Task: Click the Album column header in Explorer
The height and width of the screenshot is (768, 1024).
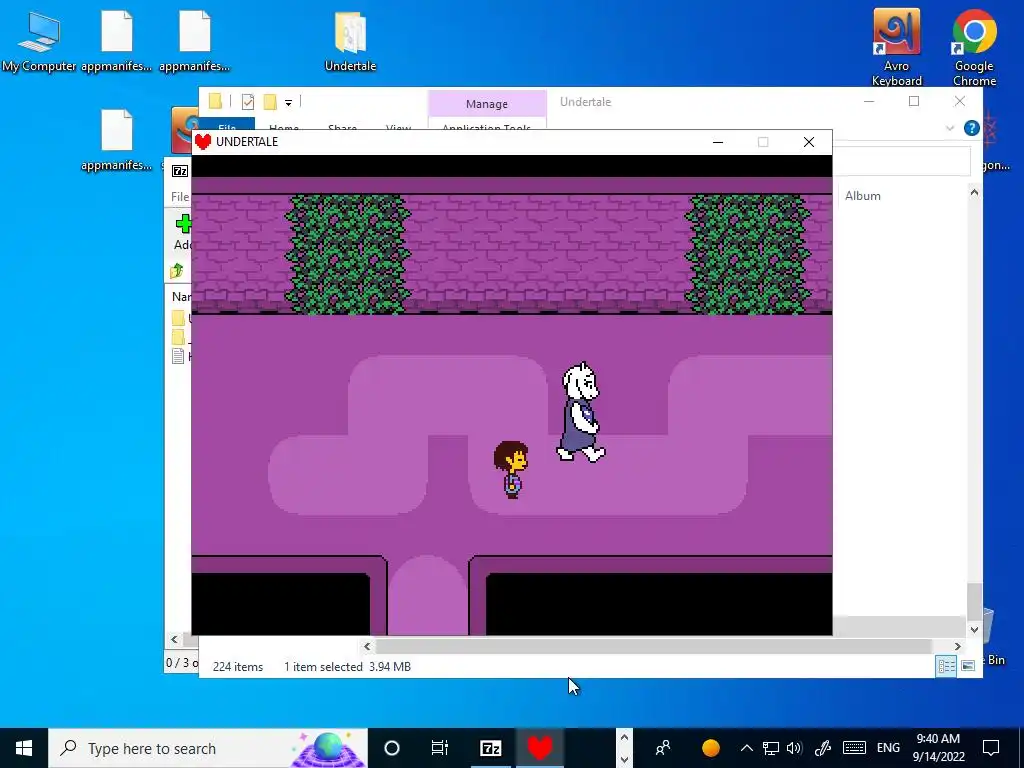Action: click(x=863, y=195)
